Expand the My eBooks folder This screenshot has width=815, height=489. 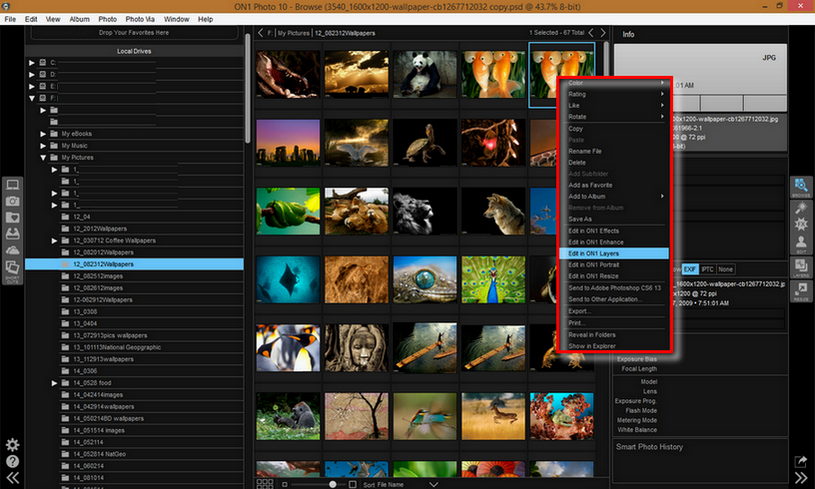[43, 134]
